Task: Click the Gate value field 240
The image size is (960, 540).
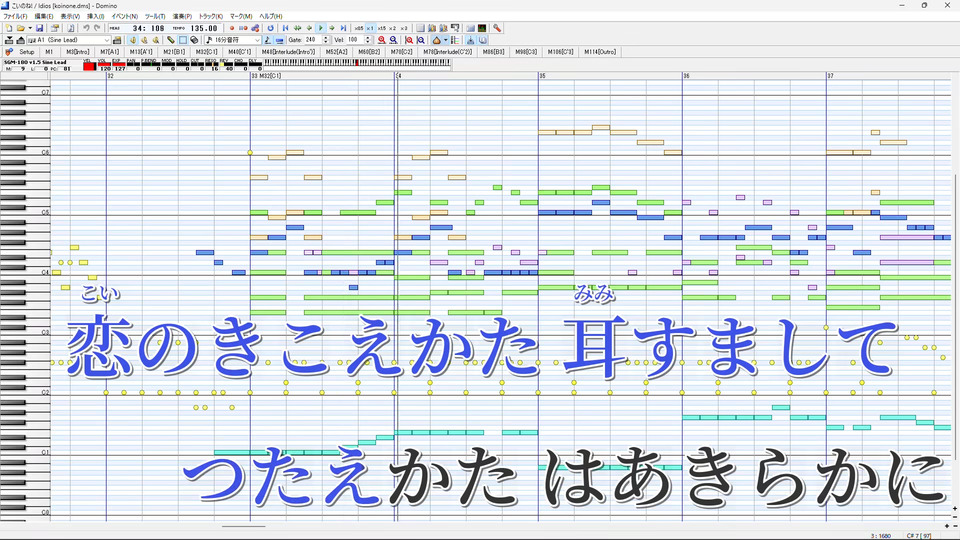Action: [x=312, y=40]
